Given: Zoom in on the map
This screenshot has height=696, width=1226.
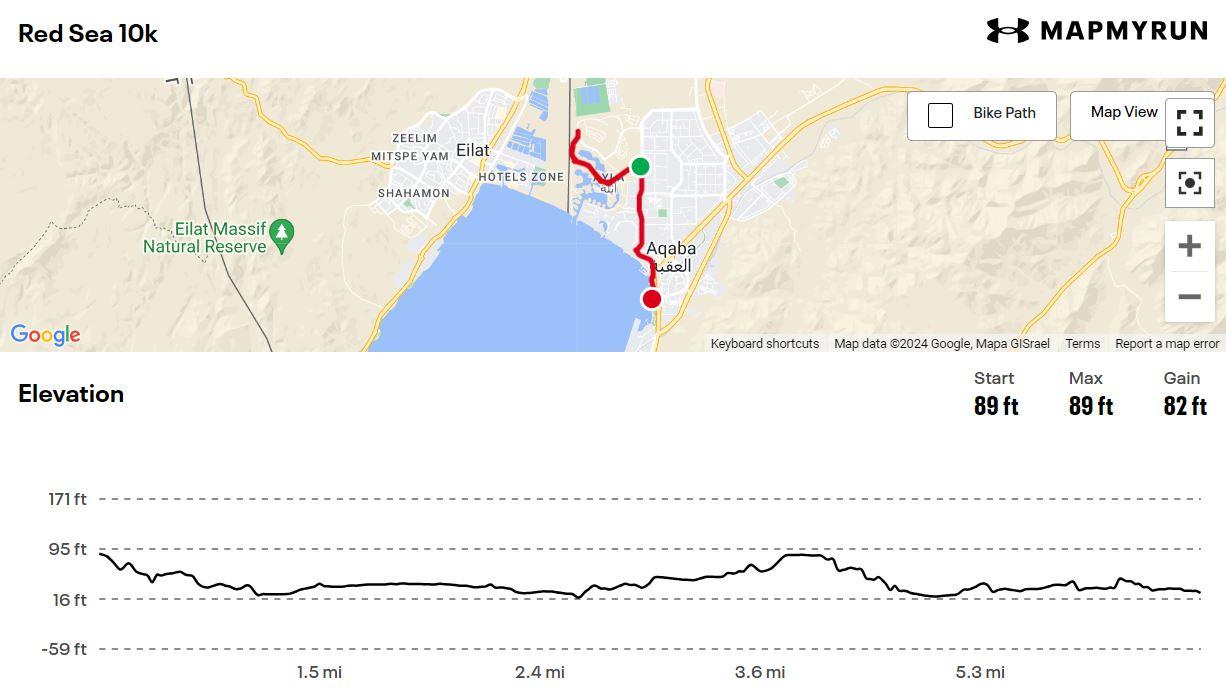Looking at the screenshot, I should click(1189, 246).
